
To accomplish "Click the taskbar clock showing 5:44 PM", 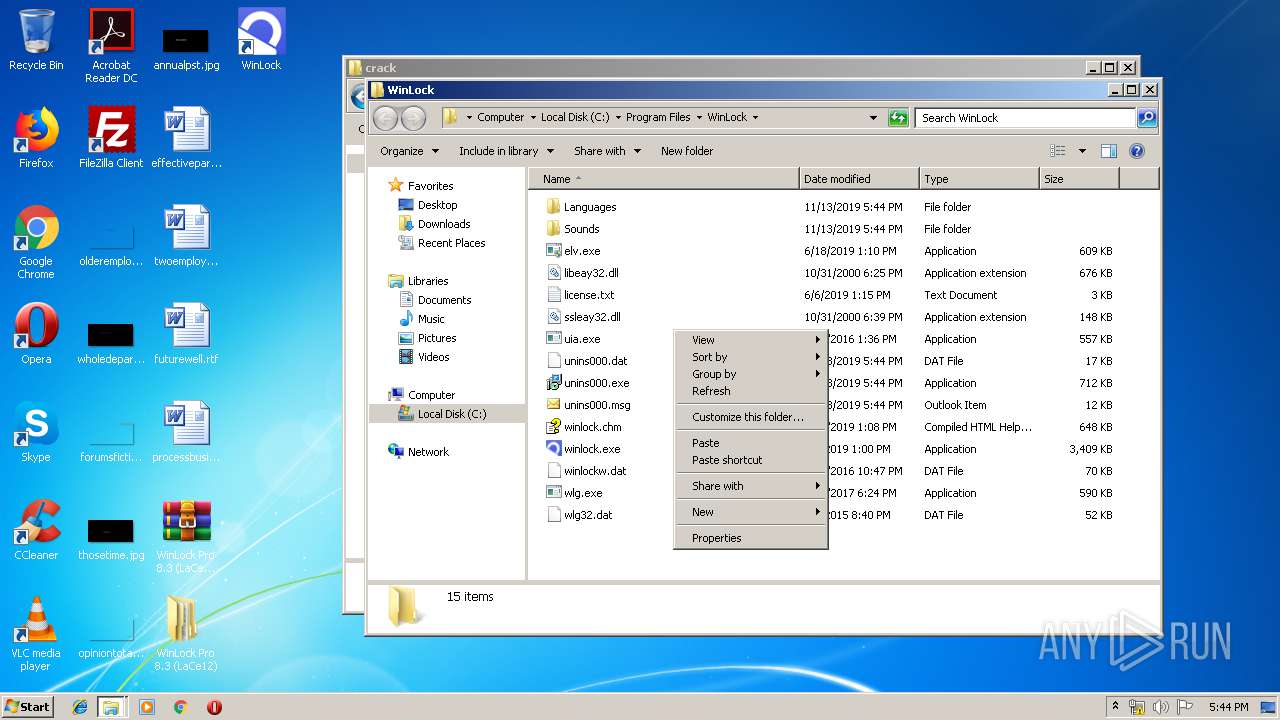I will click(1228, 707).
